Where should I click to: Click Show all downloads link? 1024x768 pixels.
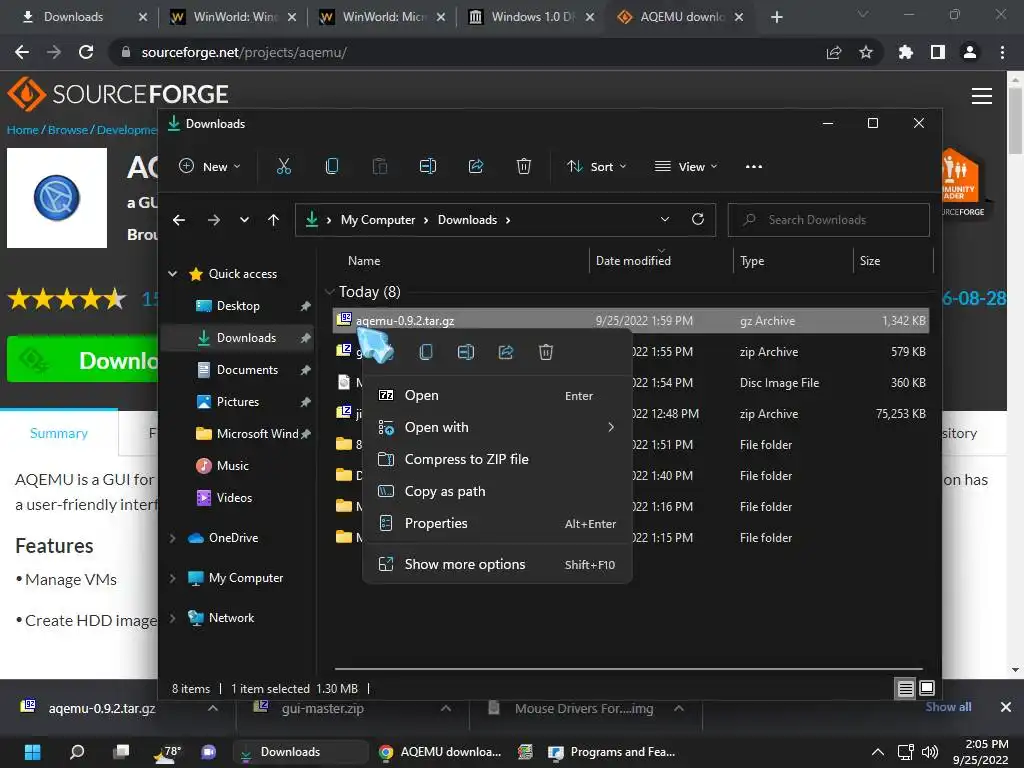[948, 707]
